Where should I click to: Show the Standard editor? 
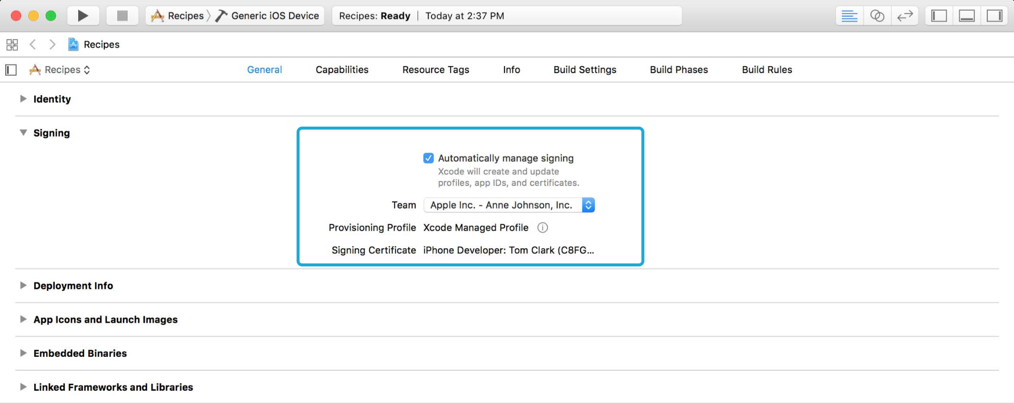click(849, 16)
